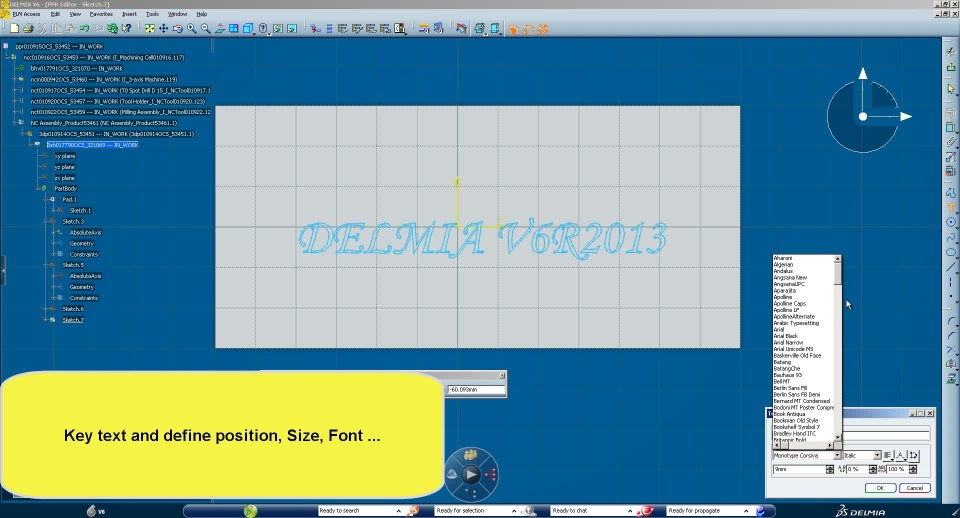Select the Text tool in the right toolbar
This screenshot has height=518, width=960.
click(x=950, y=208)
